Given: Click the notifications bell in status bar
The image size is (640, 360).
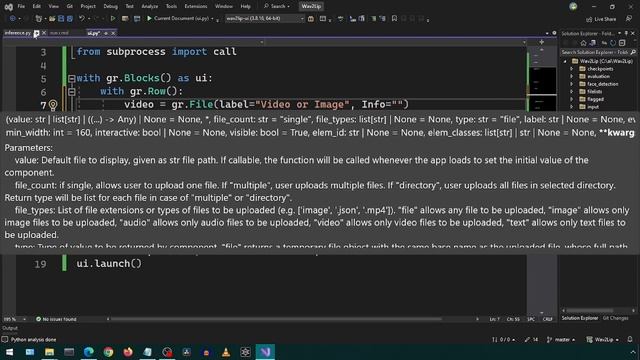Looking at the screenshot, I should [630, 340].
